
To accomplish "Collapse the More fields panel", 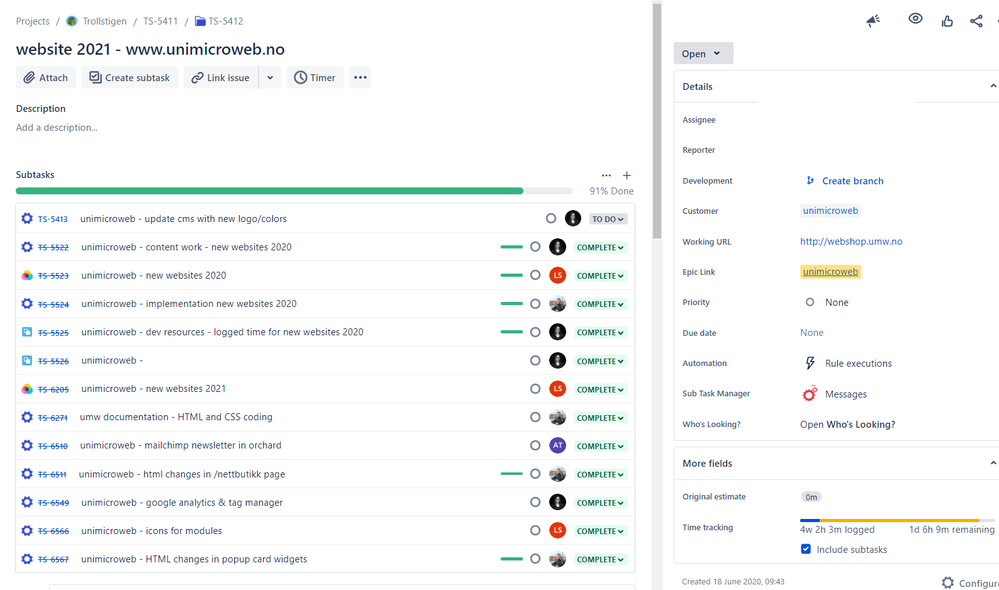I will tap(993, 463).
